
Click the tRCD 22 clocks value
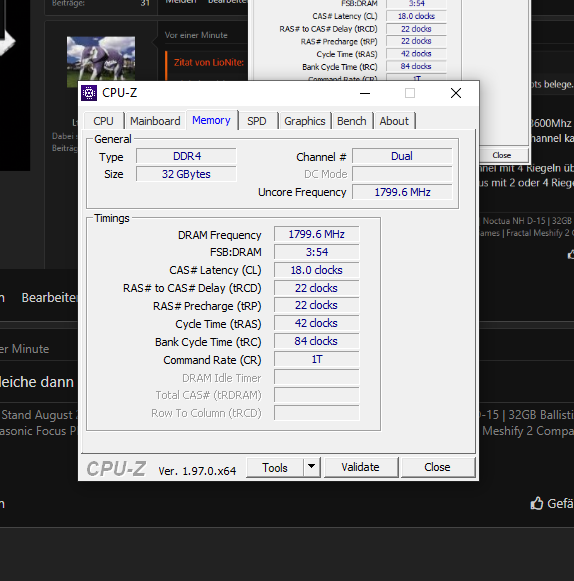pyautogui.click(x=316, y=288)
